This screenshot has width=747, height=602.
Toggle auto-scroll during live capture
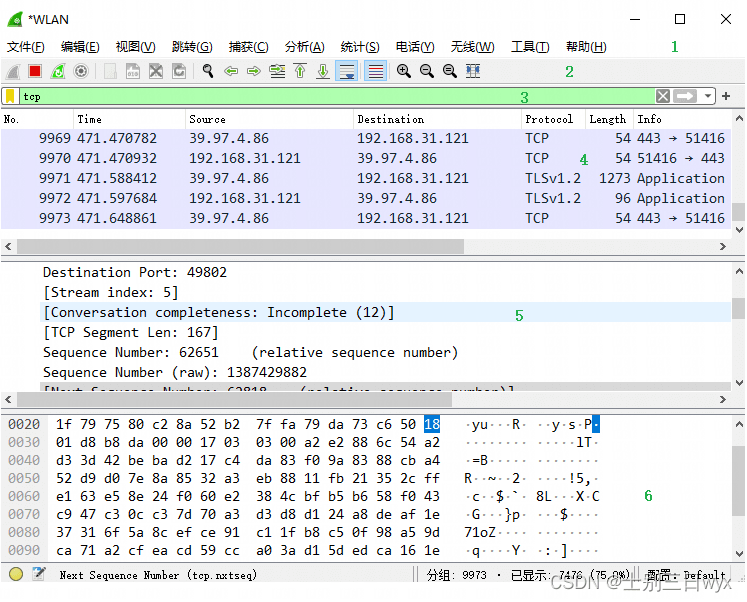coord(347,71)
